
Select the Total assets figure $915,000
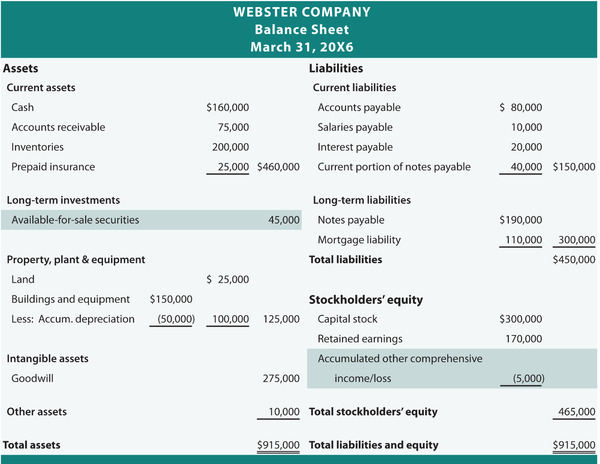click(279, 443)
